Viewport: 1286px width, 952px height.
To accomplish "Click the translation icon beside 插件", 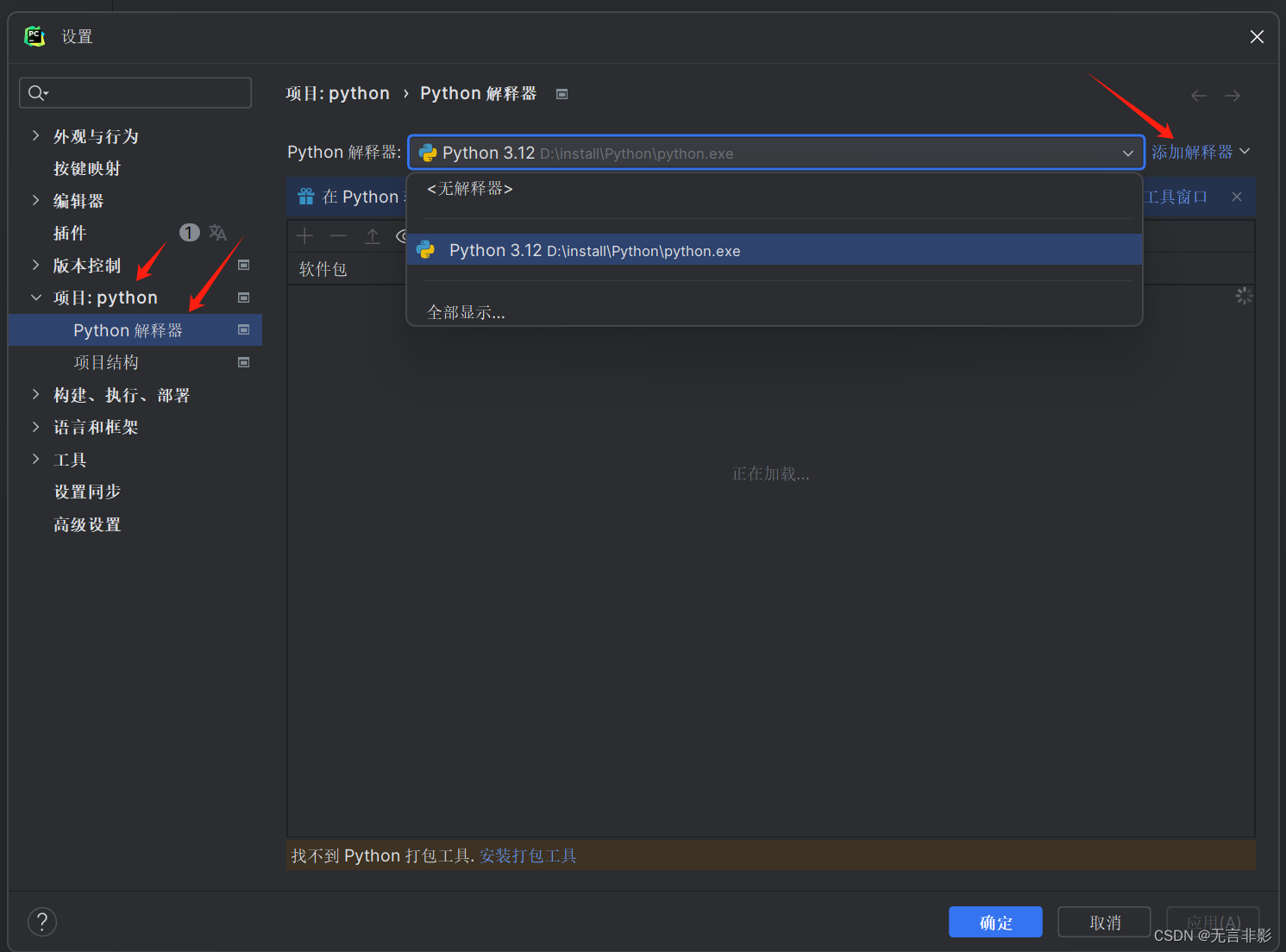I will 217,233.
